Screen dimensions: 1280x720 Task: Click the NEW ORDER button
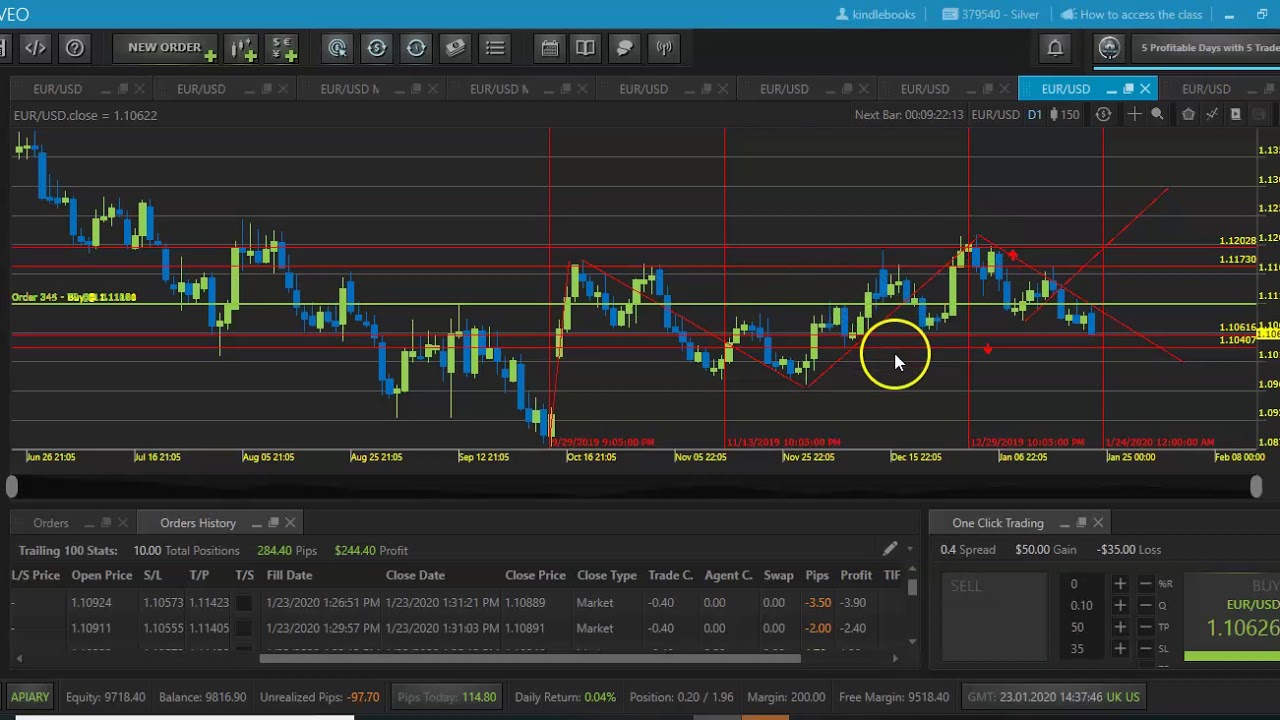[x=164, y=48]
